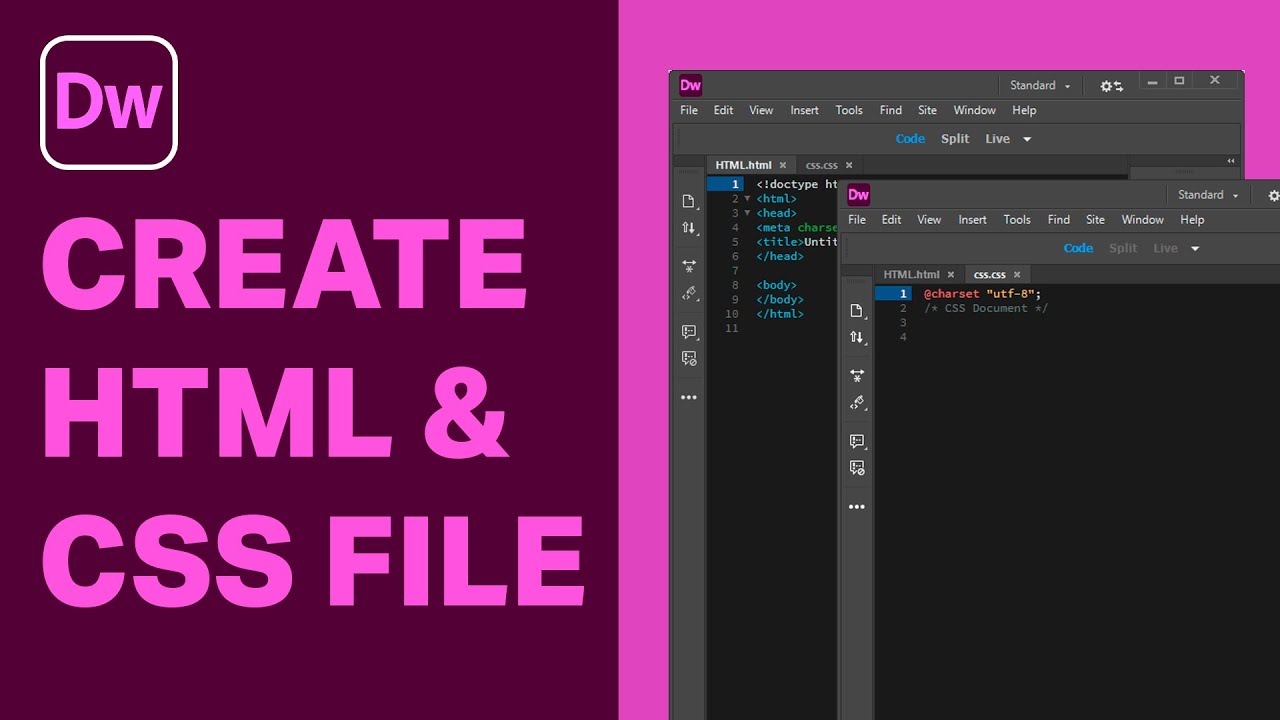Image resolution: width=1280 pixels, height=720 pixels.
Task: Open Documents icon in back window sidebar
Action: [688, 201]
